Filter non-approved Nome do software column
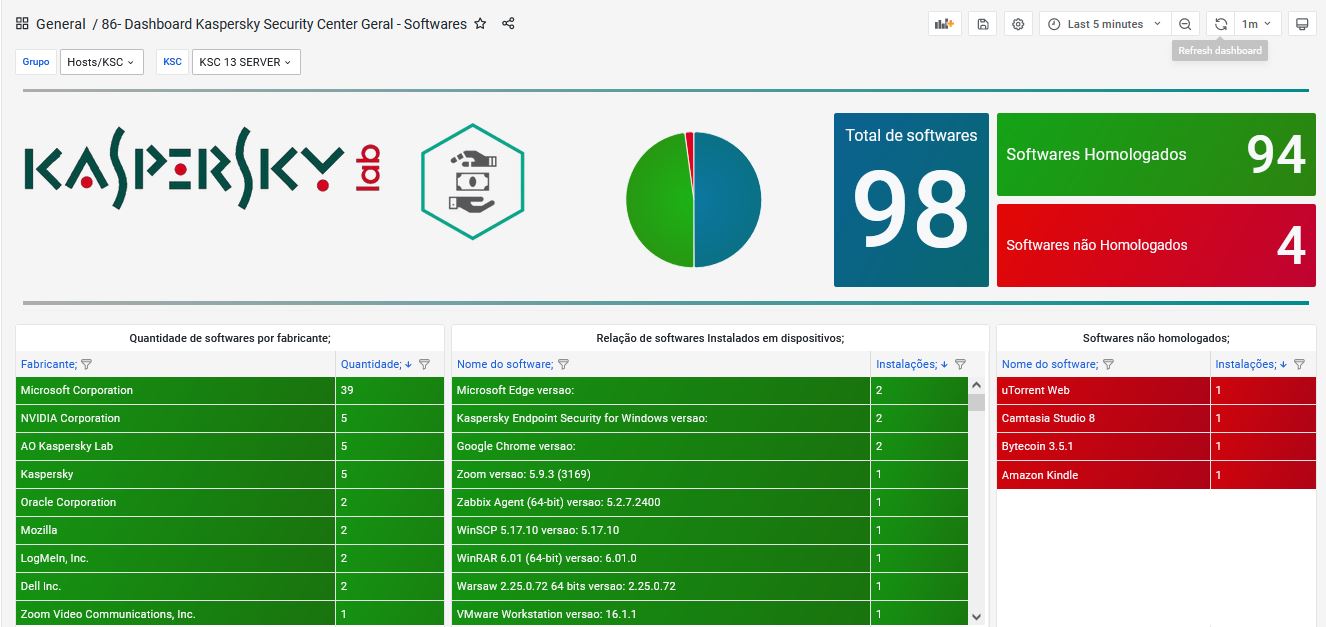1326x627 pixels. 1108,364
